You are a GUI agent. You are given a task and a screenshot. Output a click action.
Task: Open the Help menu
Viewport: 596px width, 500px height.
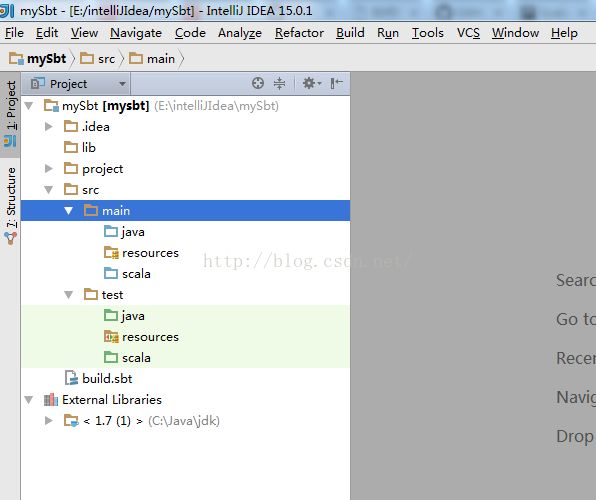pyautogui.click(x=564, y=33)
